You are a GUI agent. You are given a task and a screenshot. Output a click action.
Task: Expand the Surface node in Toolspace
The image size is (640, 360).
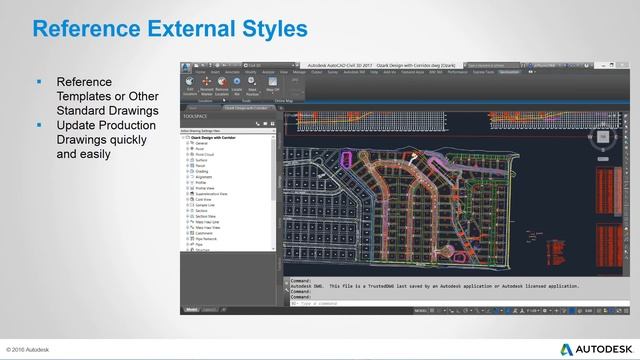[187, 160]
